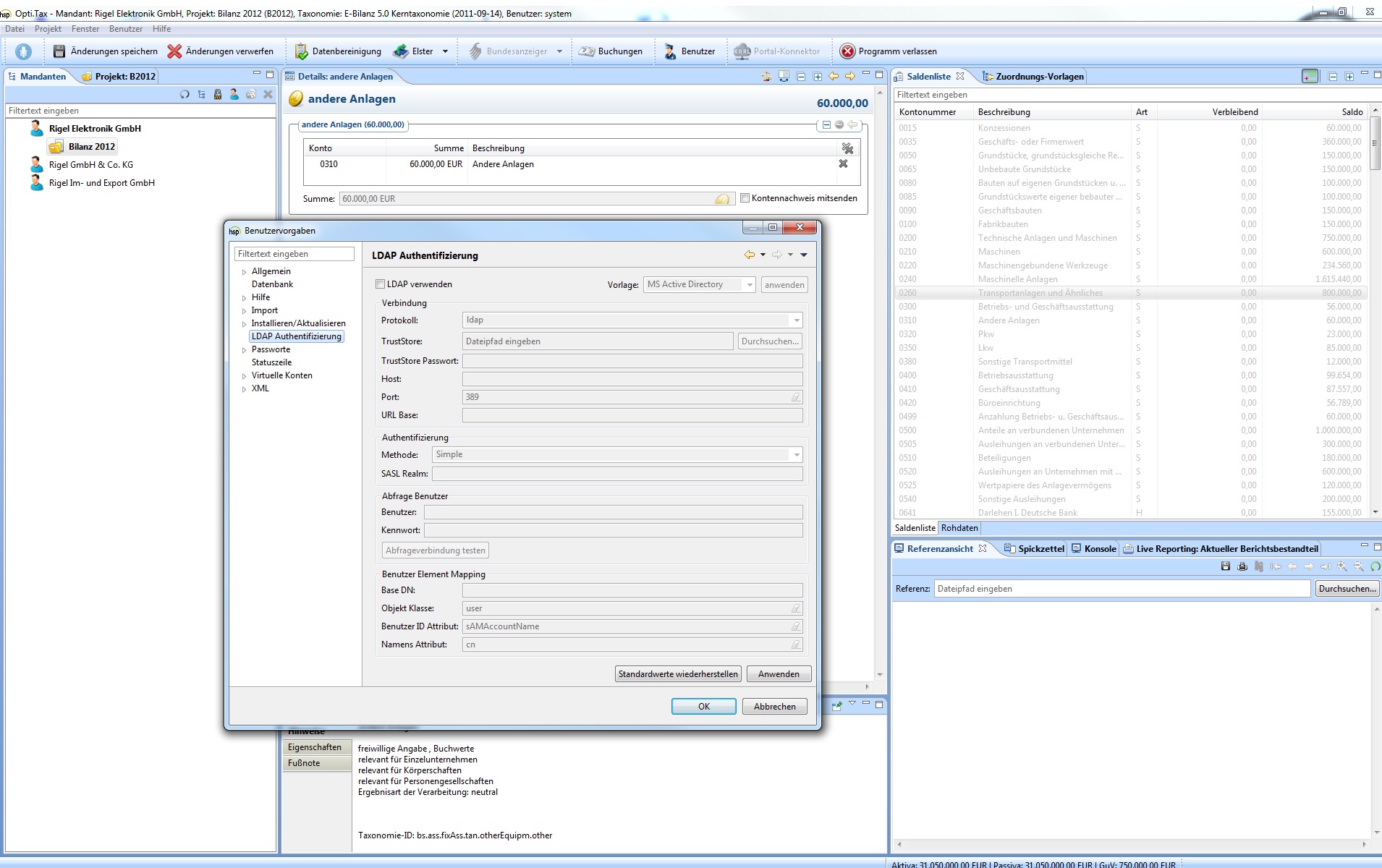
Task: Expand Hilfe node in preferences tree
Action: [x=244, y=298]
